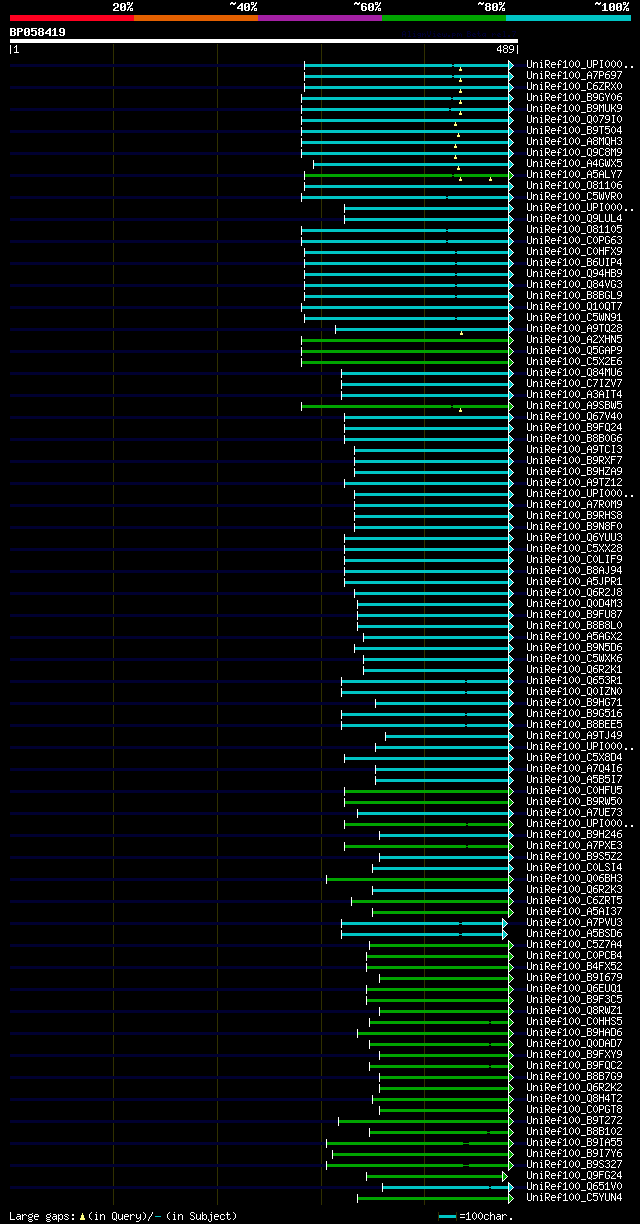Select hit label UniRef100_C0LIF9

tap(574, 560)
